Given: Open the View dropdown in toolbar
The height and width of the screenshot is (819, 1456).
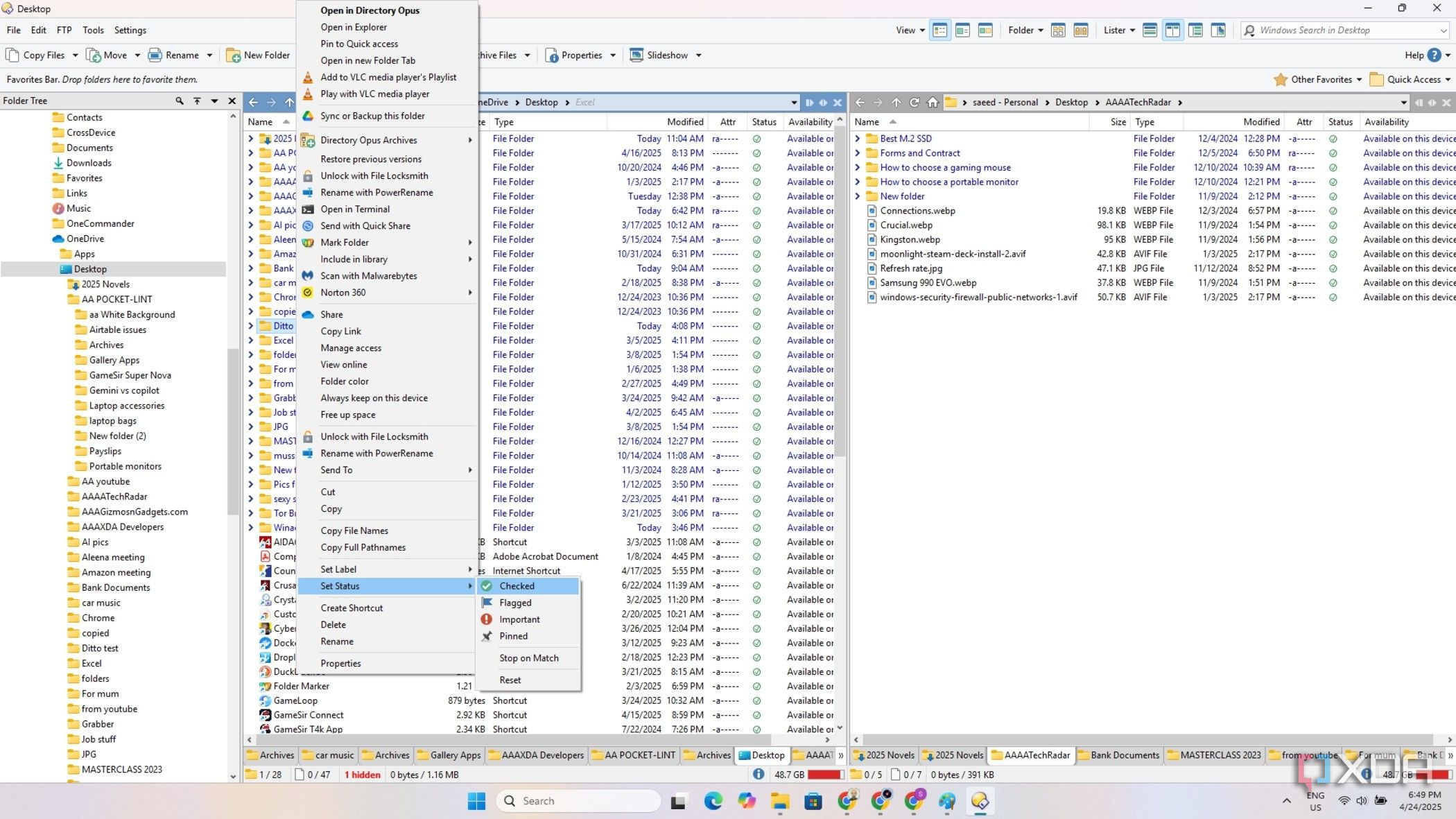Looking at the screenshot, I should tap(910, 30).
